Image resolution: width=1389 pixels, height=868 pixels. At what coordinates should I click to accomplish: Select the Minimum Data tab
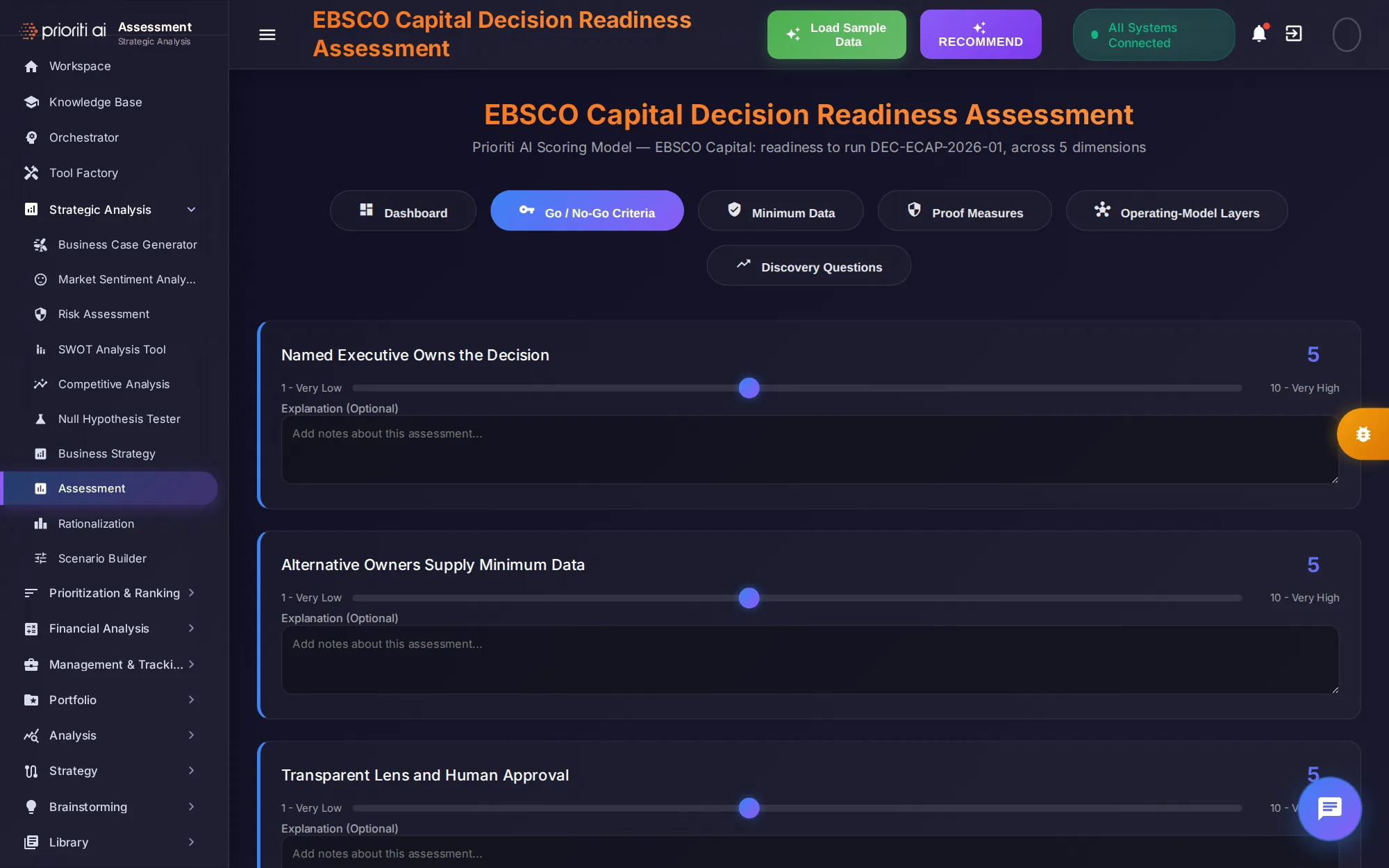(x=781, y=211)
